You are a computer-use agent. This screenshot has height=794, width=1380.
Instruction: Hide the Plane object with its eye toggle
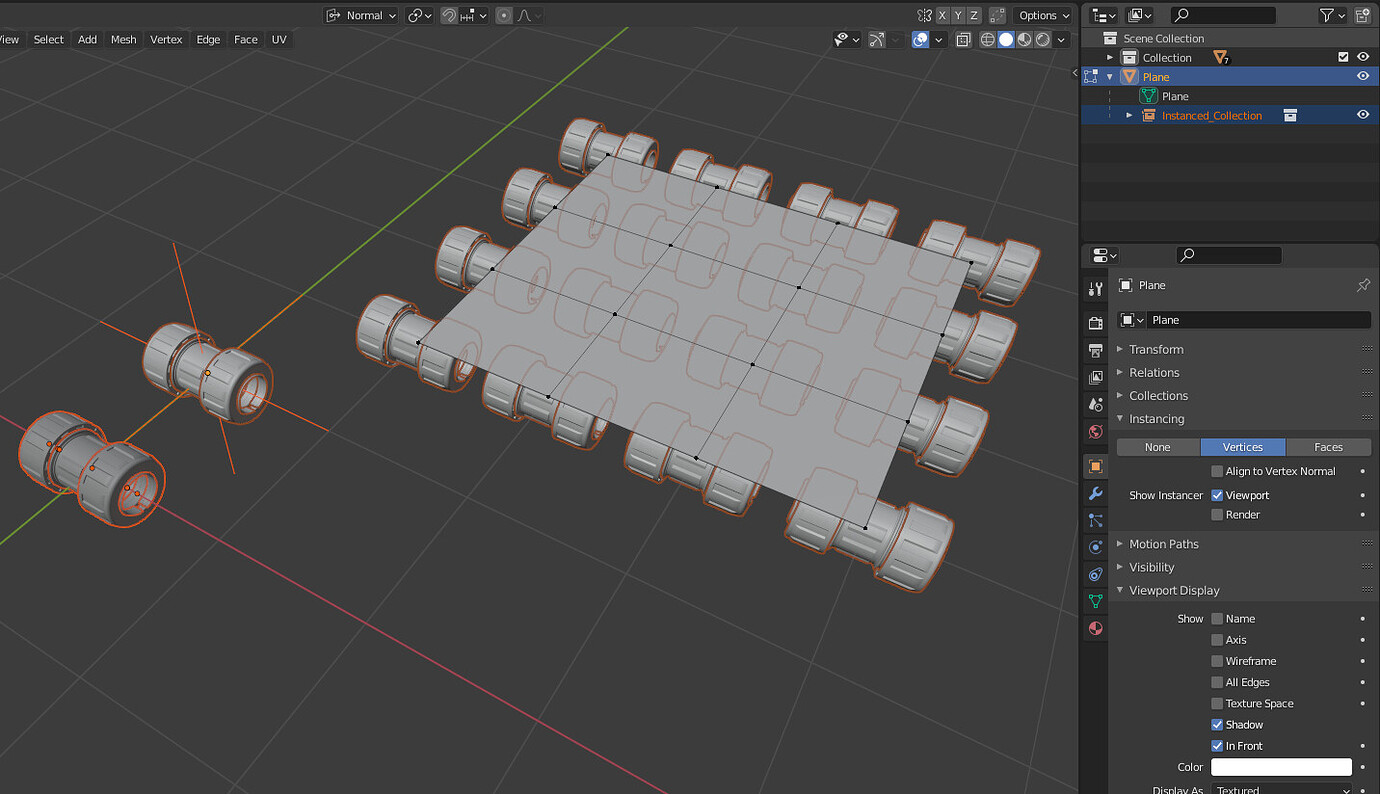coord(1363,76)
